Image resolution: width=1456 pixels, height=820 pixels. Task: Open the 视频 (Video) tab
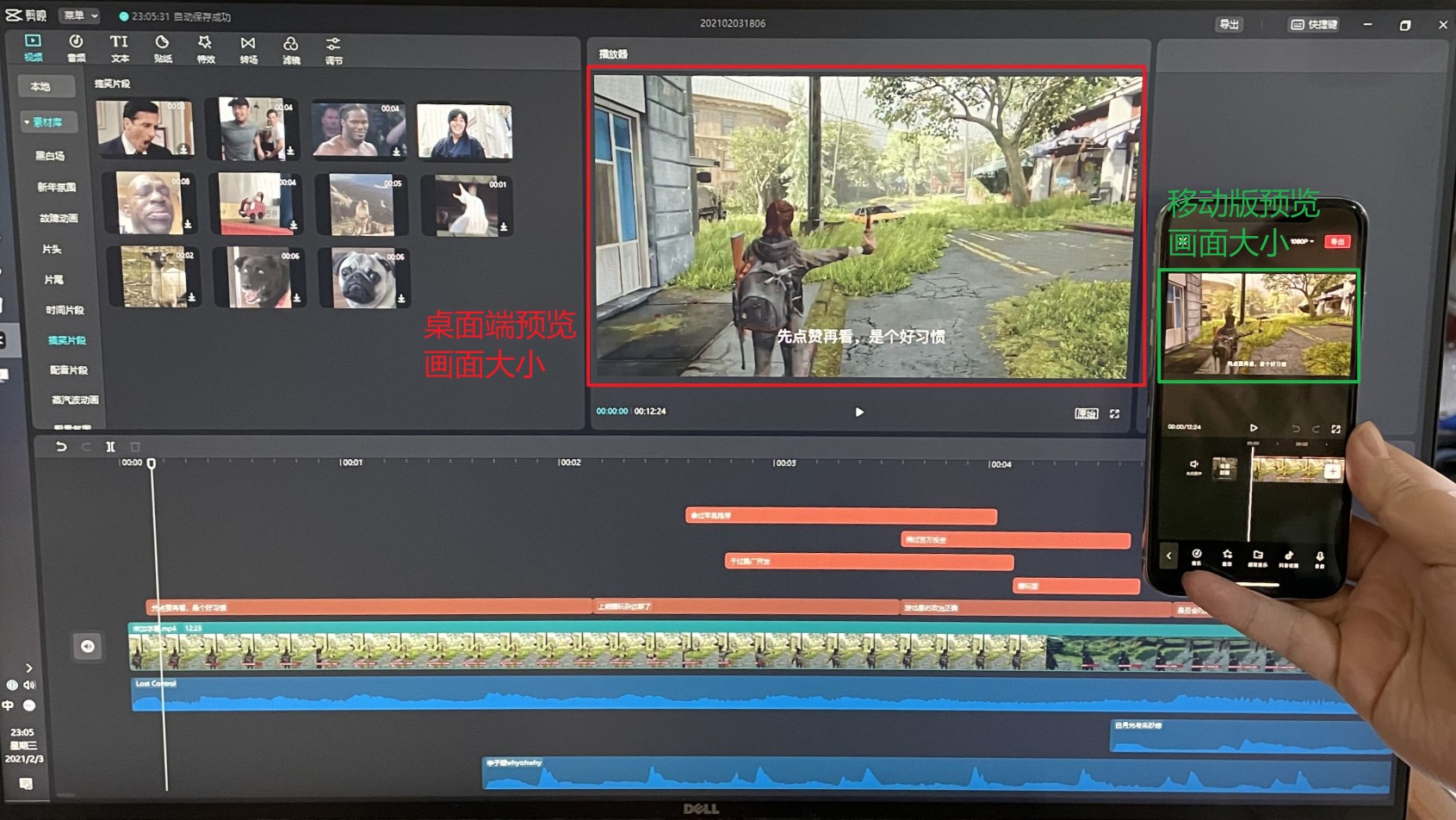click(x=33, y=48)
